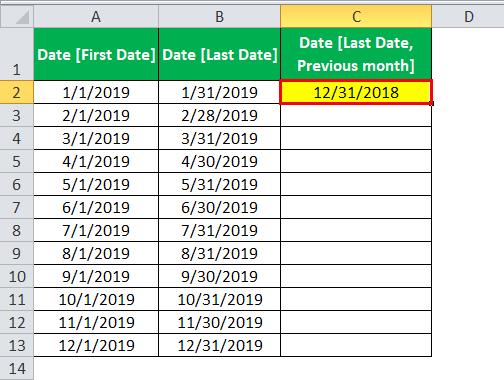504x380 pixels.
Task: Select column D header
Action: 468,17
